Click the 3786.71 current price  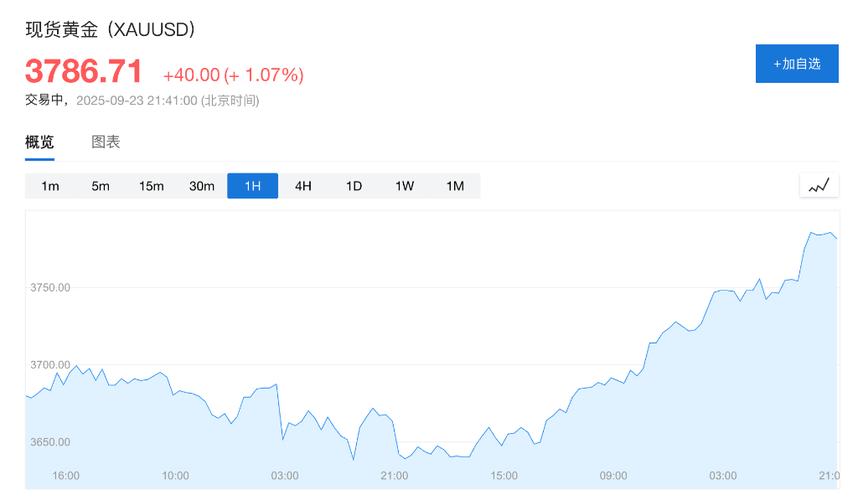coord(84,72)
